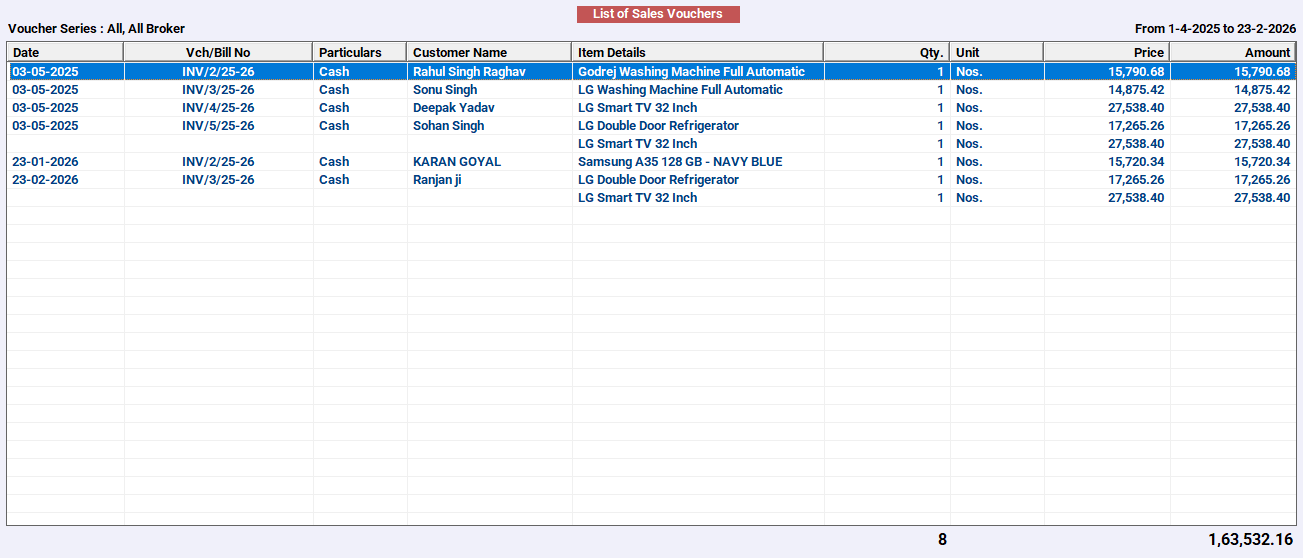Select the KARAN GOYAL customer row
Screen dimensions: 1303x558
(x=651, y=162)
